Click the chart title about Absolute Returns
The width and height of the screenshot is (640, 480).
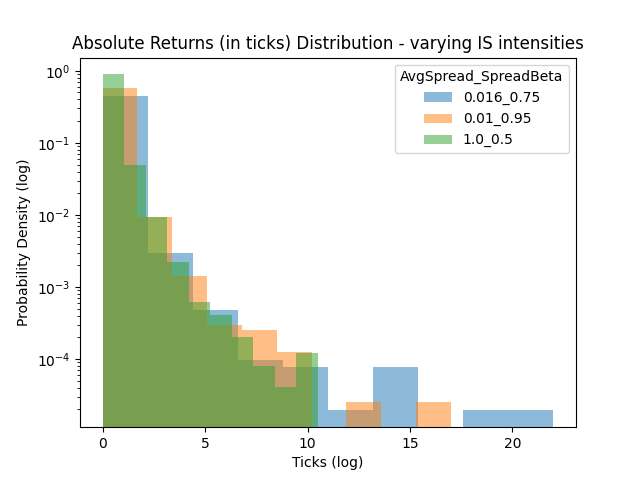coord(328,43)
